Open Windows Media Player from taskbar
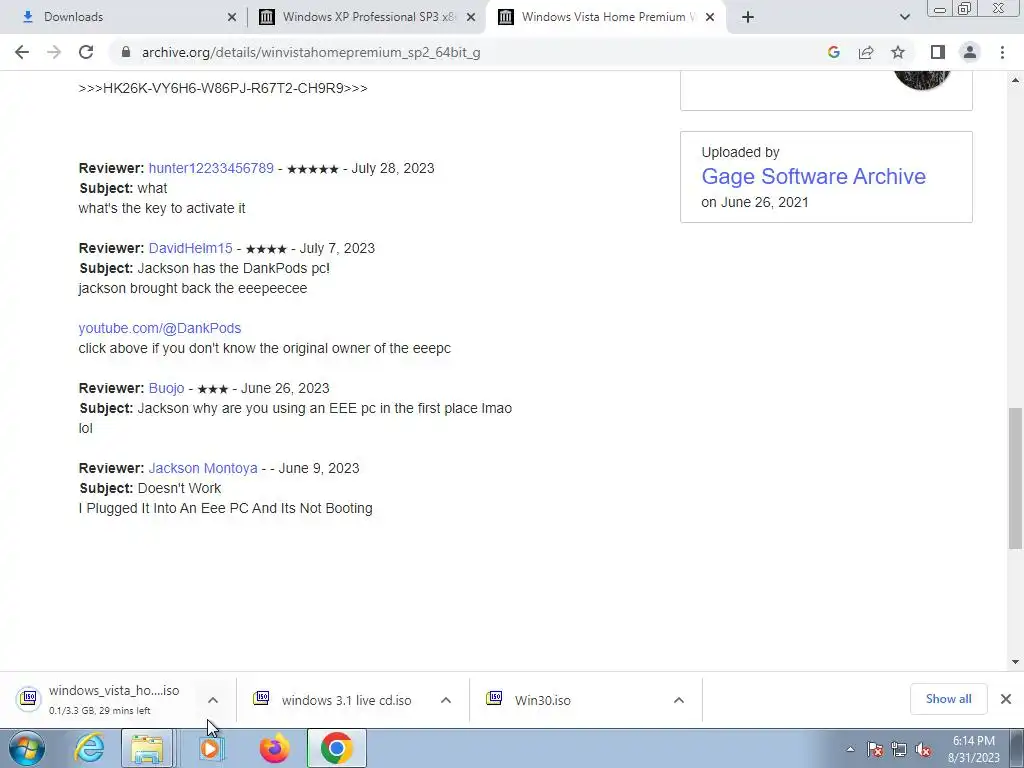 (x=210, y=748)
